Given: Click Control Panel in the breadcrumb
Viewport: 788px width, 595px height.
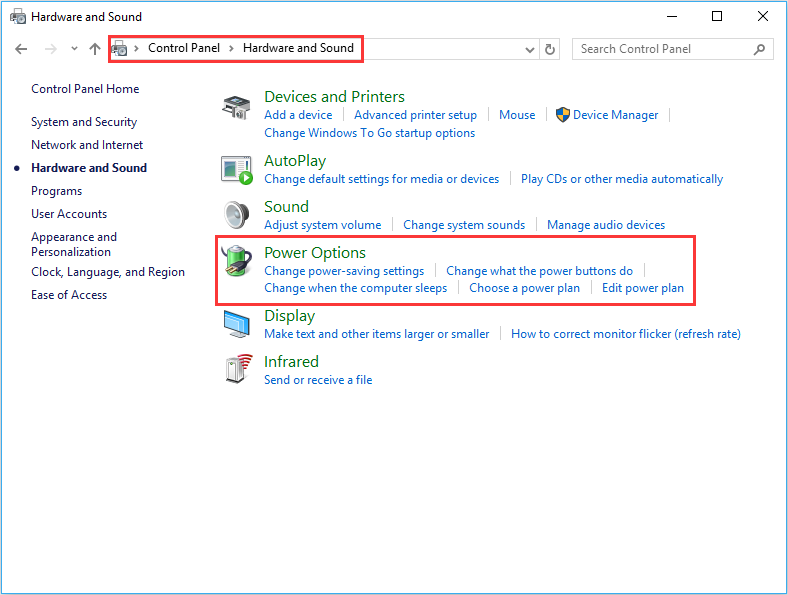Looking at the screenshot, I should (183, 48).
